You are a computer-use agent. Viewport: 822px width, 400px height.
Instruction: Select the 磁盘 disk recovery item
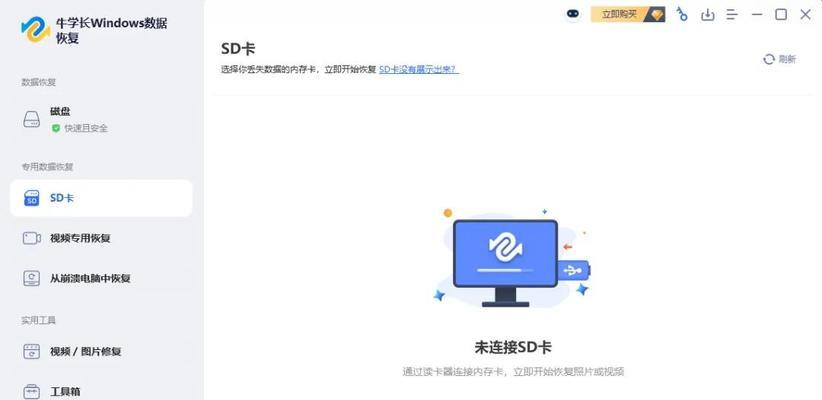pyautogui.click(x=101, y=119)
